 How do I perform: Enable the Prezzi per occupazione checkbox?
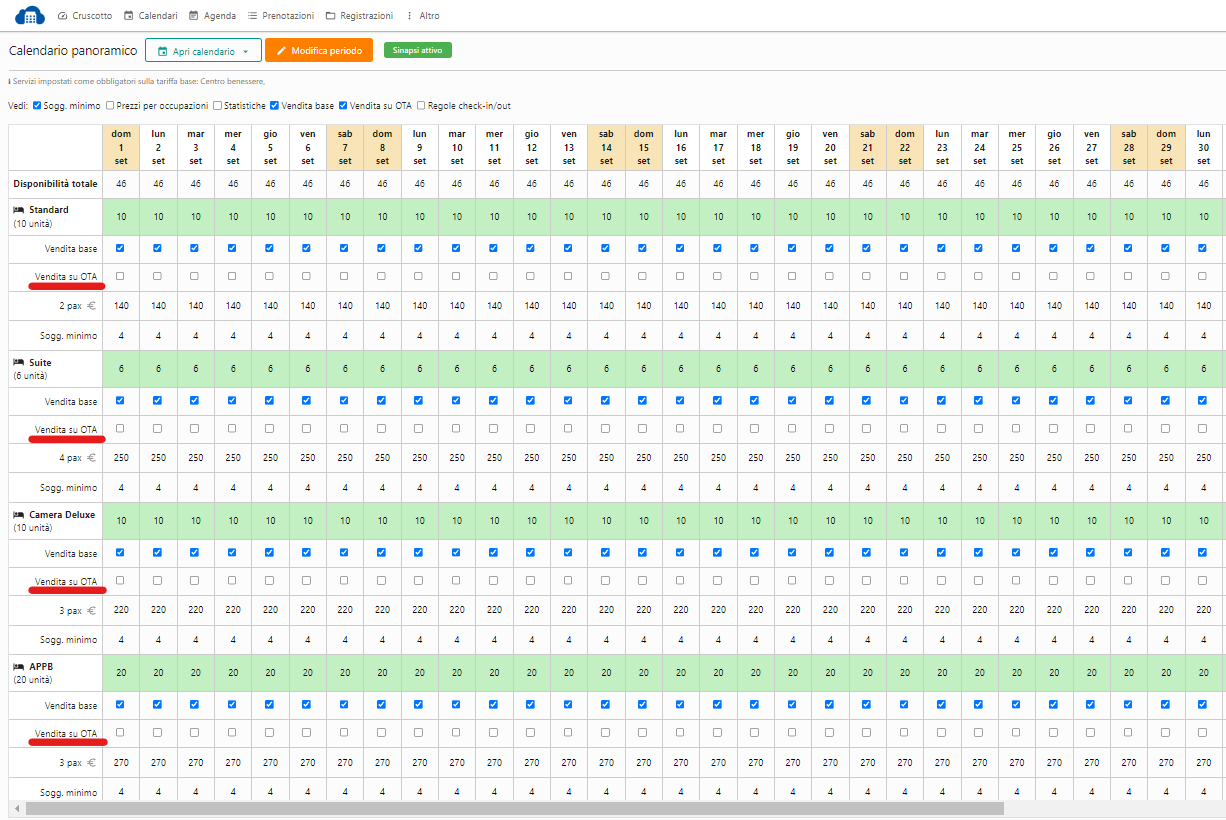[111, 105]
